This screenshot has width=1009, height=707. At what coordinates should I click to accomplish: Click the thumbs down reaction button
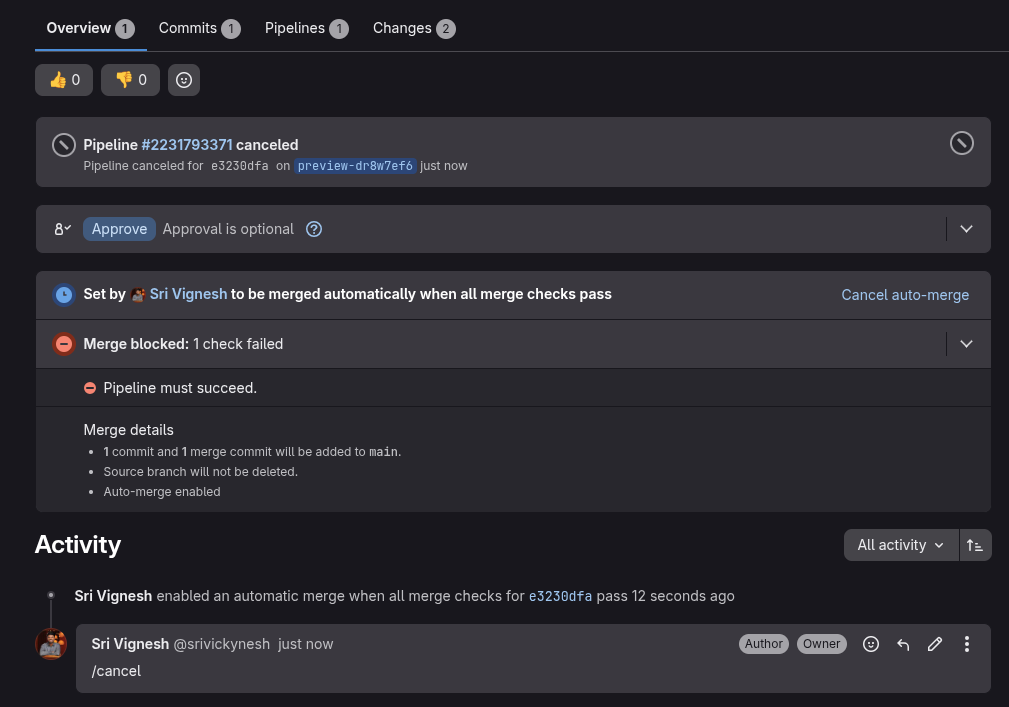(x=130, y=80)
